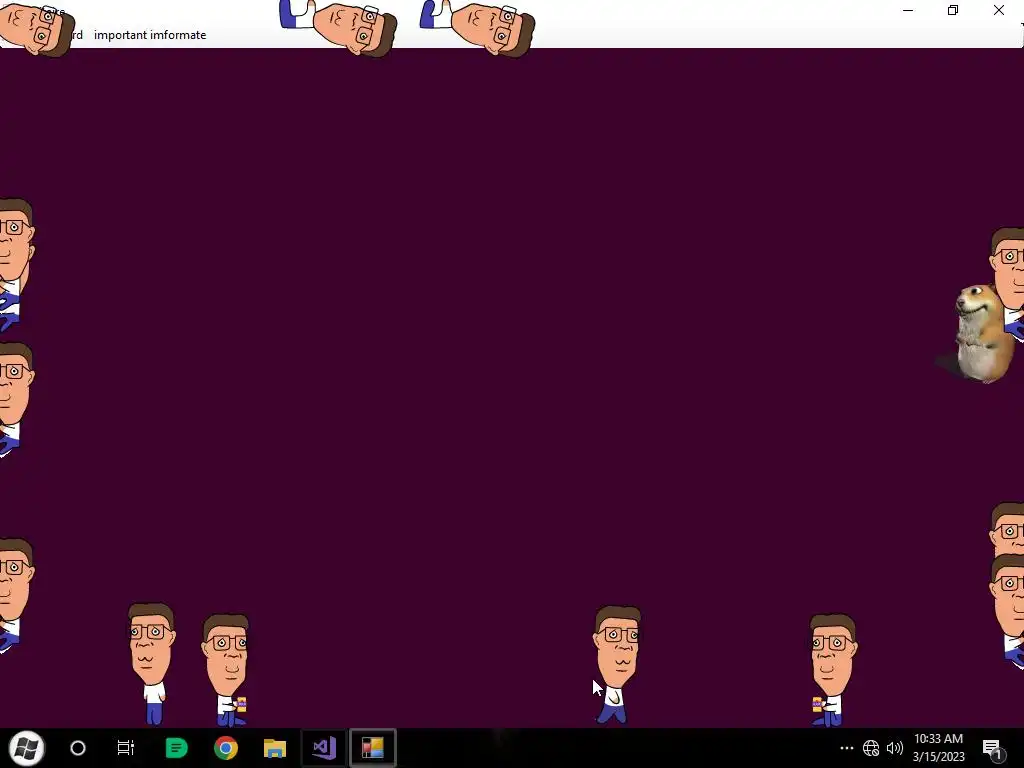This screenshot has width=1024, height=768.
Task: Show hidden system tray icons
Action: 846,748
